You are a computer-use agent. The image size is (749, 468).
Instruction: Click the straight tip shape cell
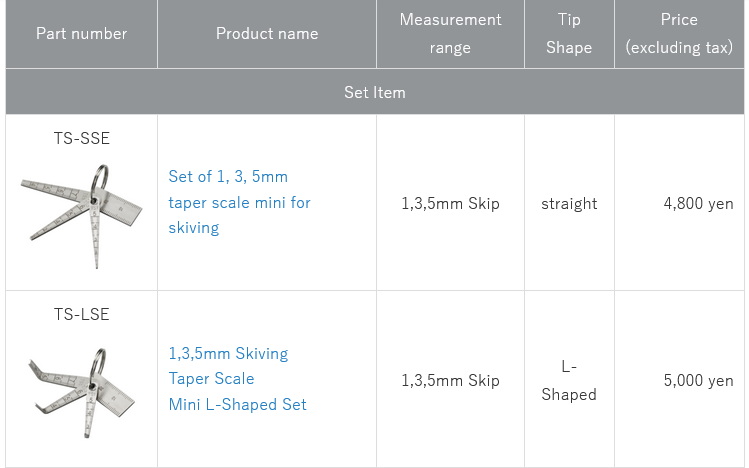click(x=569, y=203)
